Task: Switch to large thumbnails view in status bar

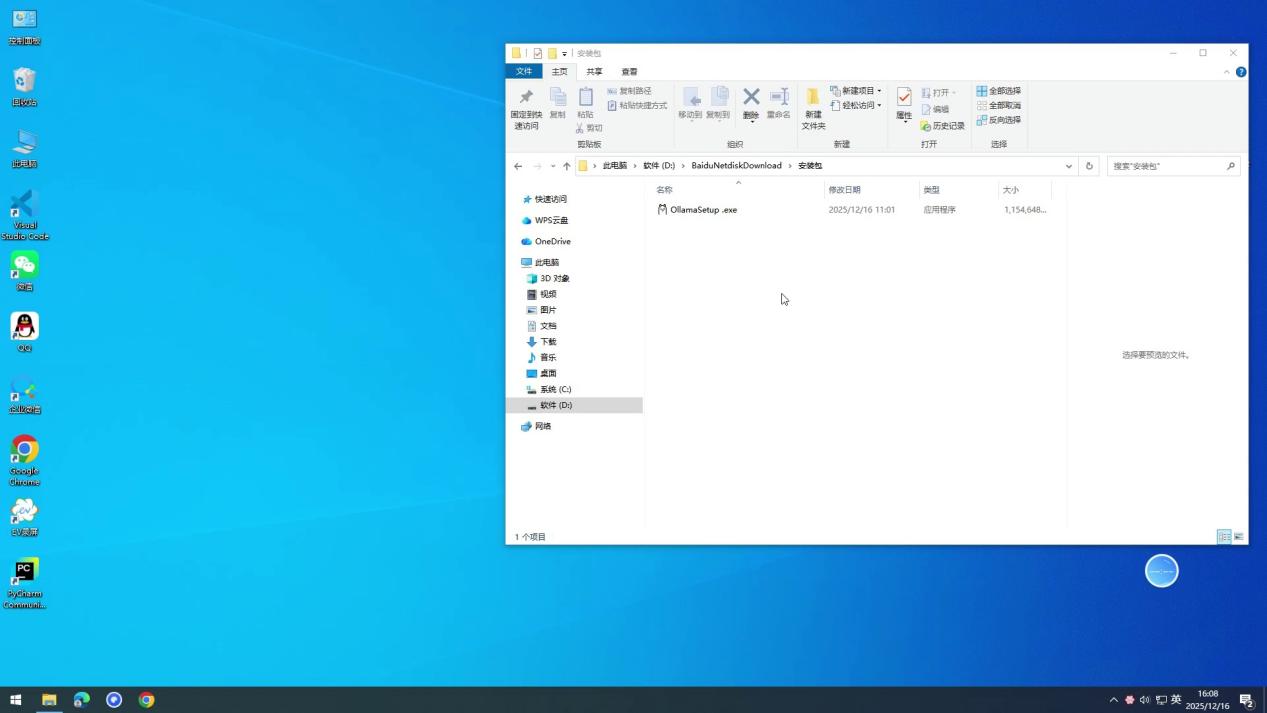Action: [x=1239, y=537]
